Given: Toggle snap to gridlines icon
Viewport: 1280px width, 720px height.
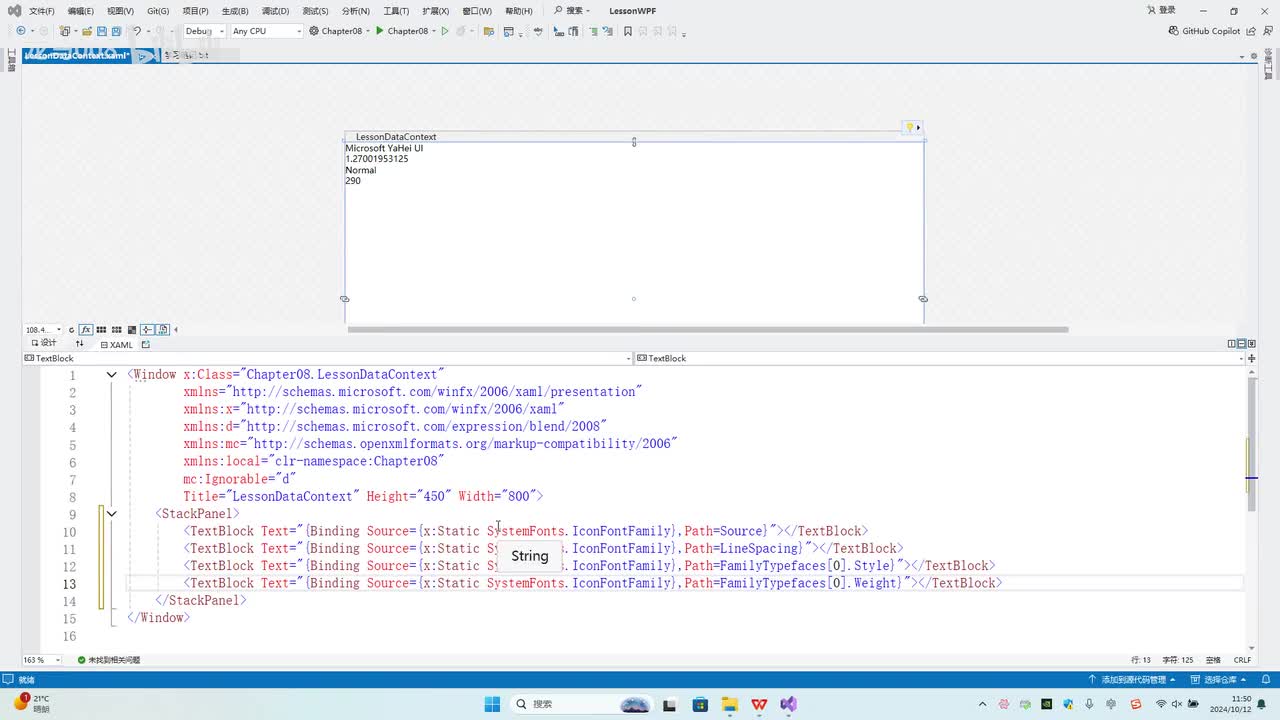Looking at the screenshot, I should tap(117, 329).
